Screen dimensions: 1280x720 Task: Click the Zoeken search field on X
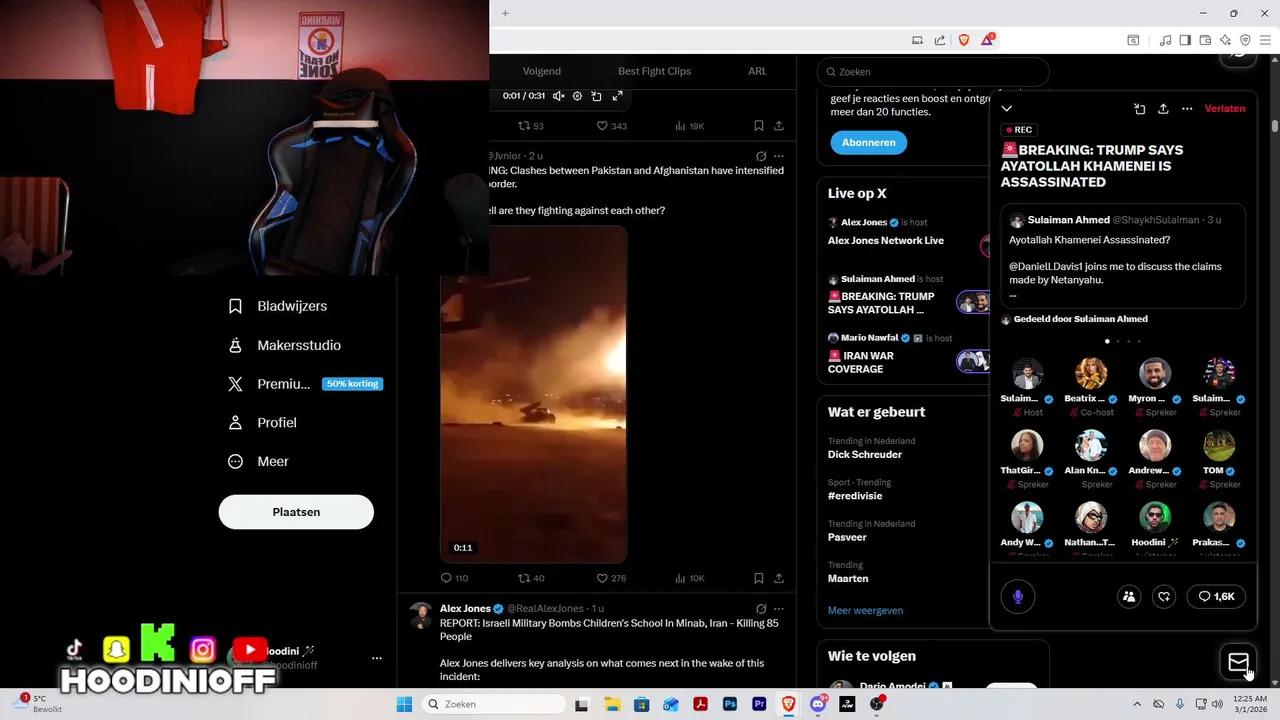pos(933,72)
